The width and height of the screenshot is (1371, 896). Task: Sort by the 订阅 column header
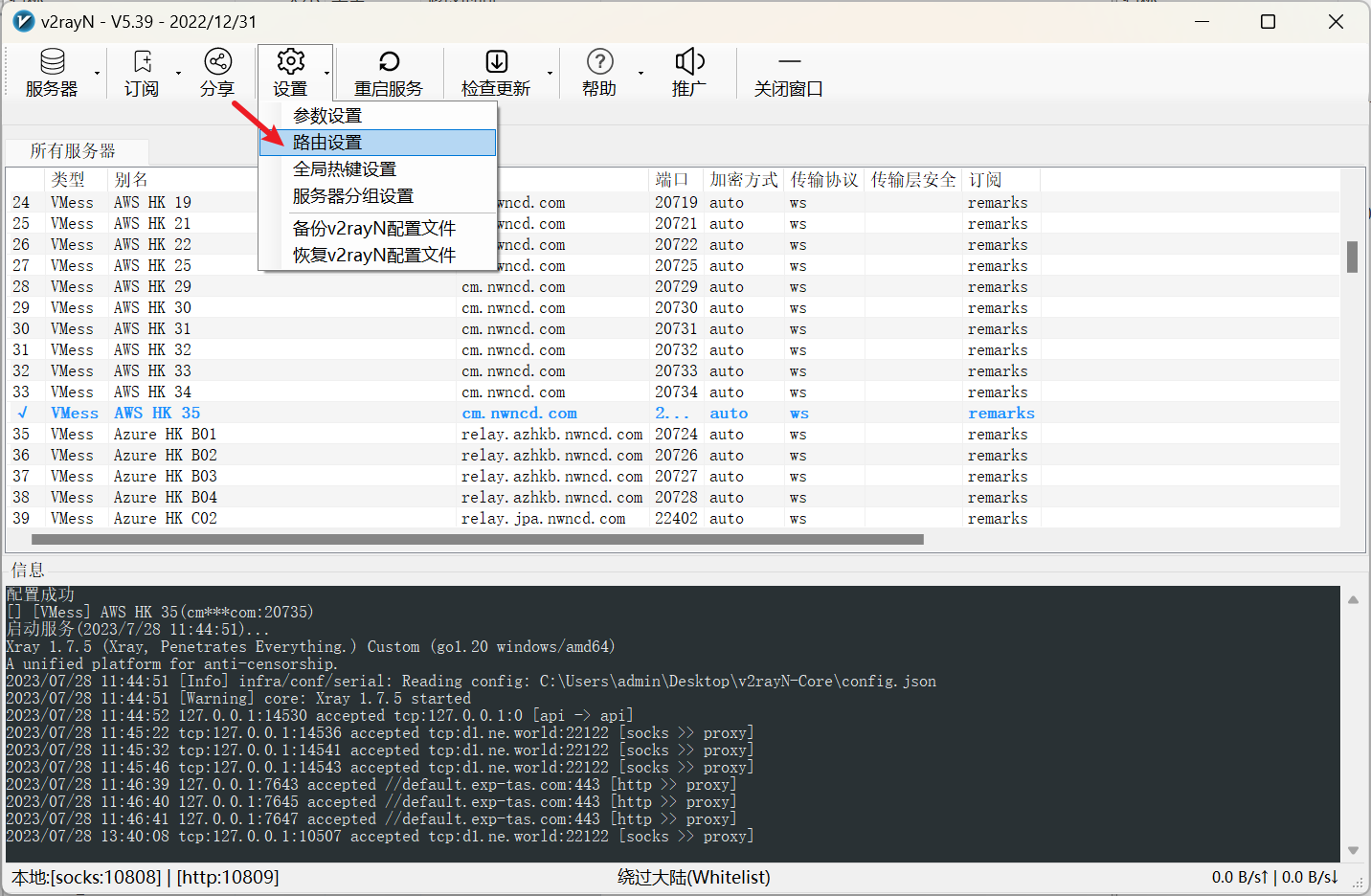point(1001,180)
